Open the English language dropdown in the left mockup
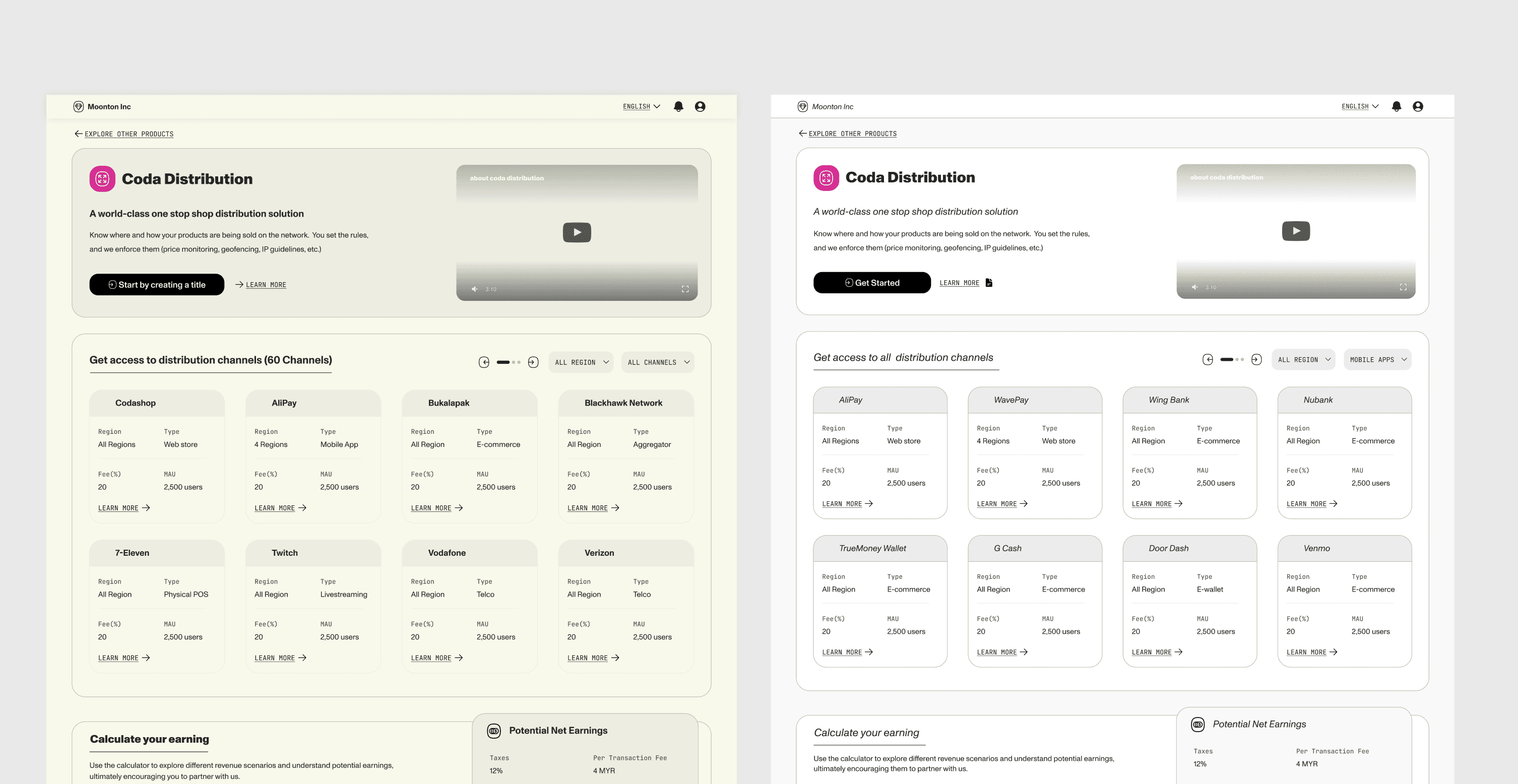 pyautogui.click(x=641, y=107)
